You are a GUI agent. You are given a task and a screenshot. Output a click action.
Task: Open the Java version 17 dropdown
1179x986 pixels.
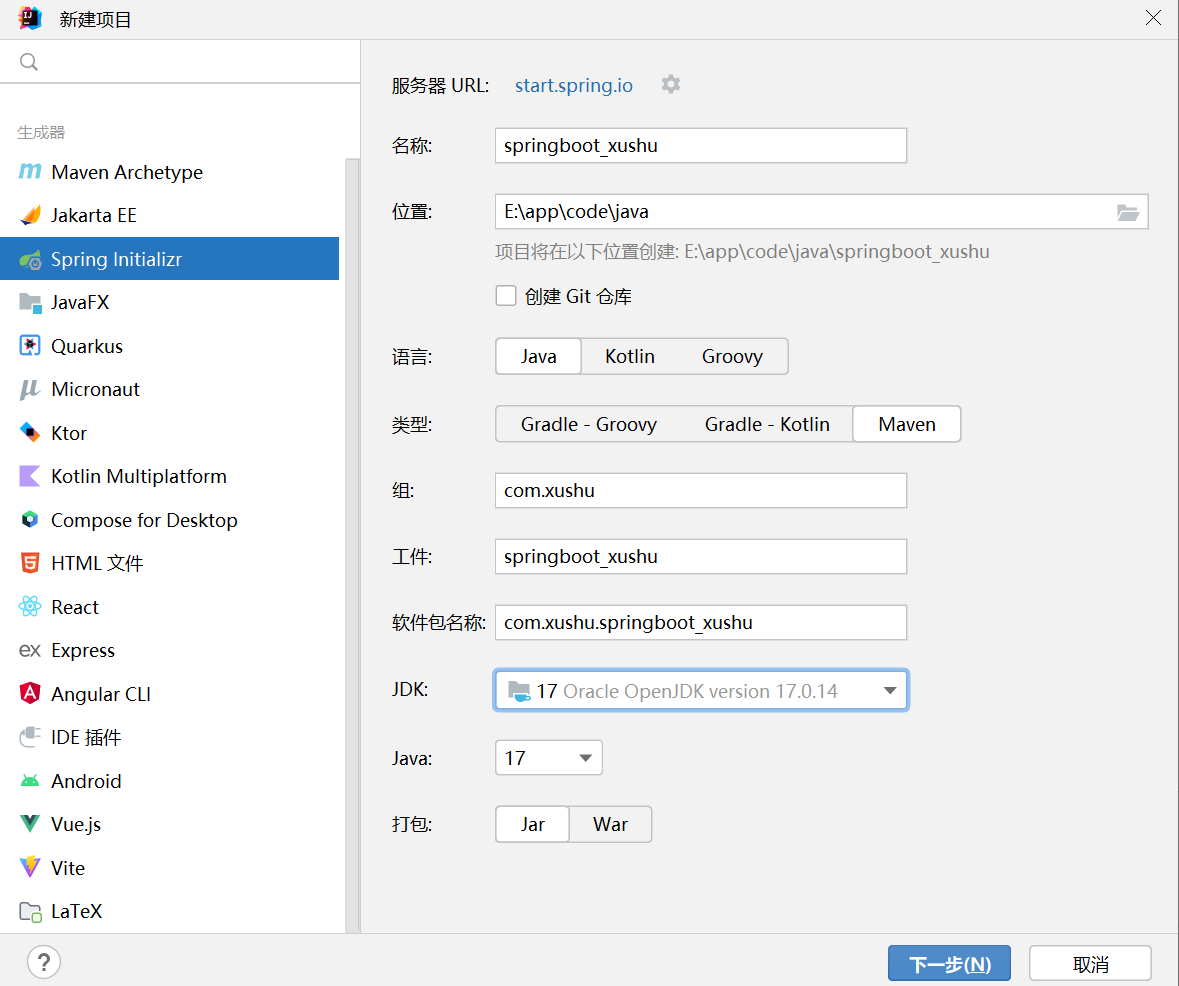(x=549, y=757)
